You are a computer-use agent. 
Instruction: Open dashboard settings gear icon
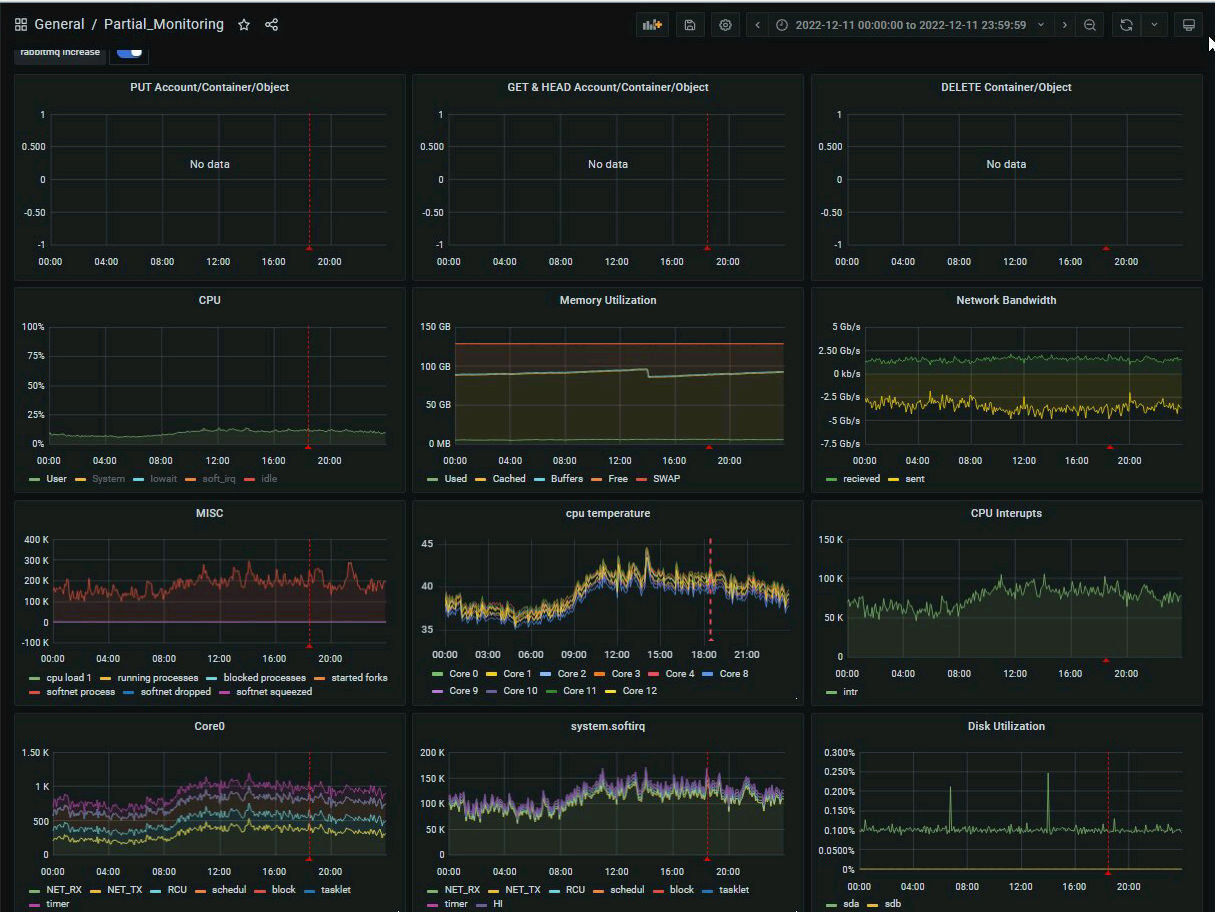point(725,25)
